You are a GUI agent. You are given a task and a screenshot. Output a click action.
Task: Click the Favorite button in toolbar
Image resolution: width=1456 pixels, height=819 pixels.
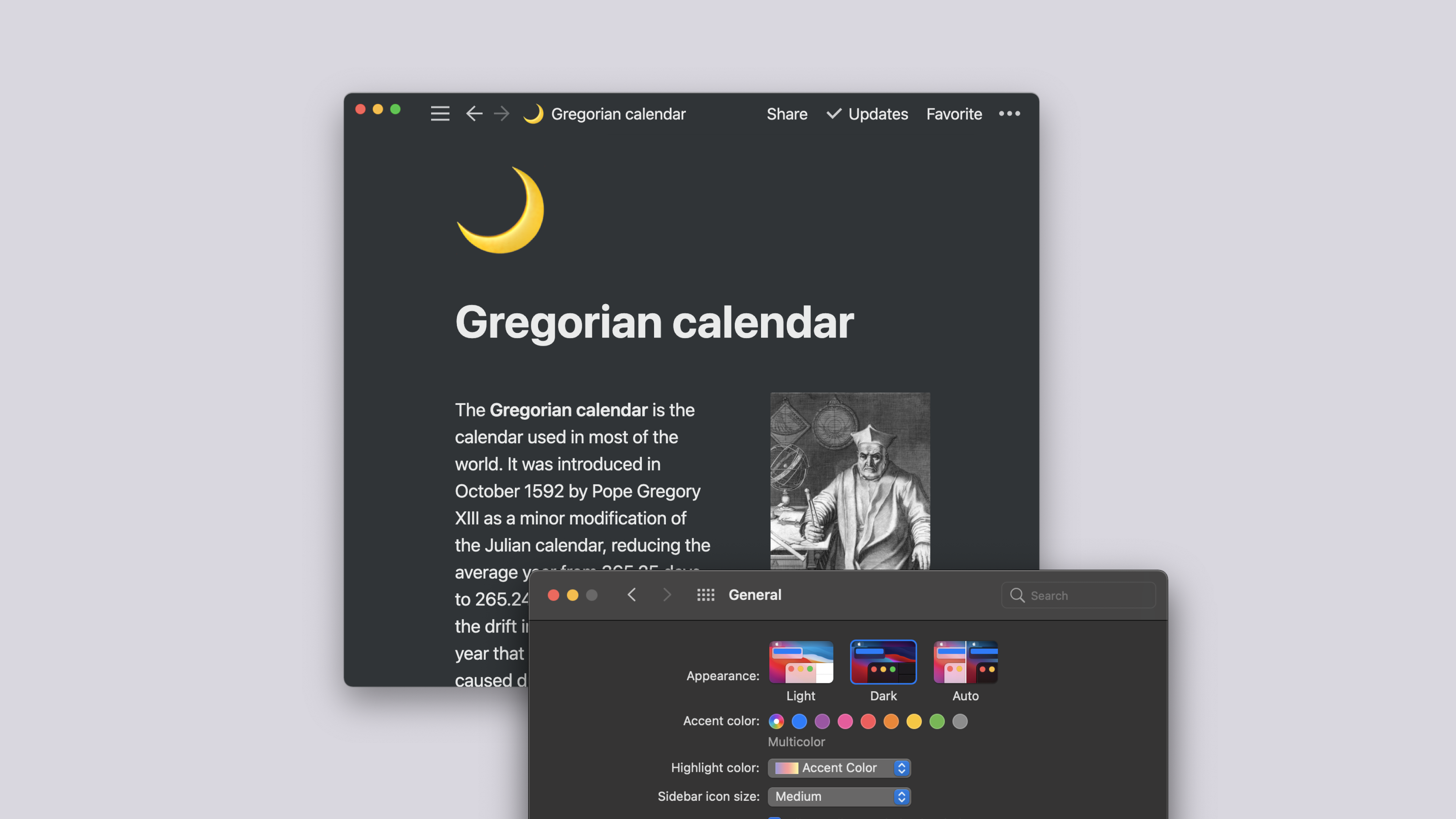coord(953,113)
